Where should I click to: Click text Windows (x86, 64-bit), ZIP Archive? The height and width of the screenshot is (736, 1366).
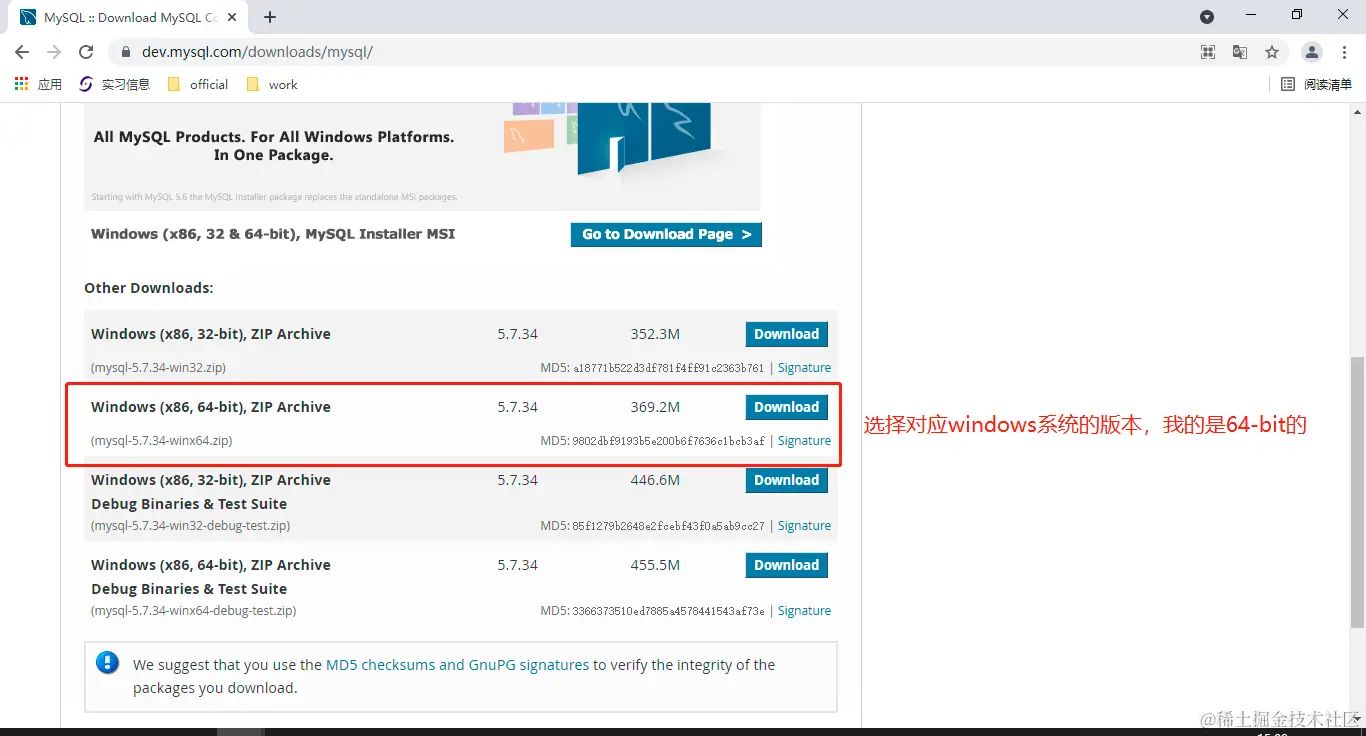(211, 407)
